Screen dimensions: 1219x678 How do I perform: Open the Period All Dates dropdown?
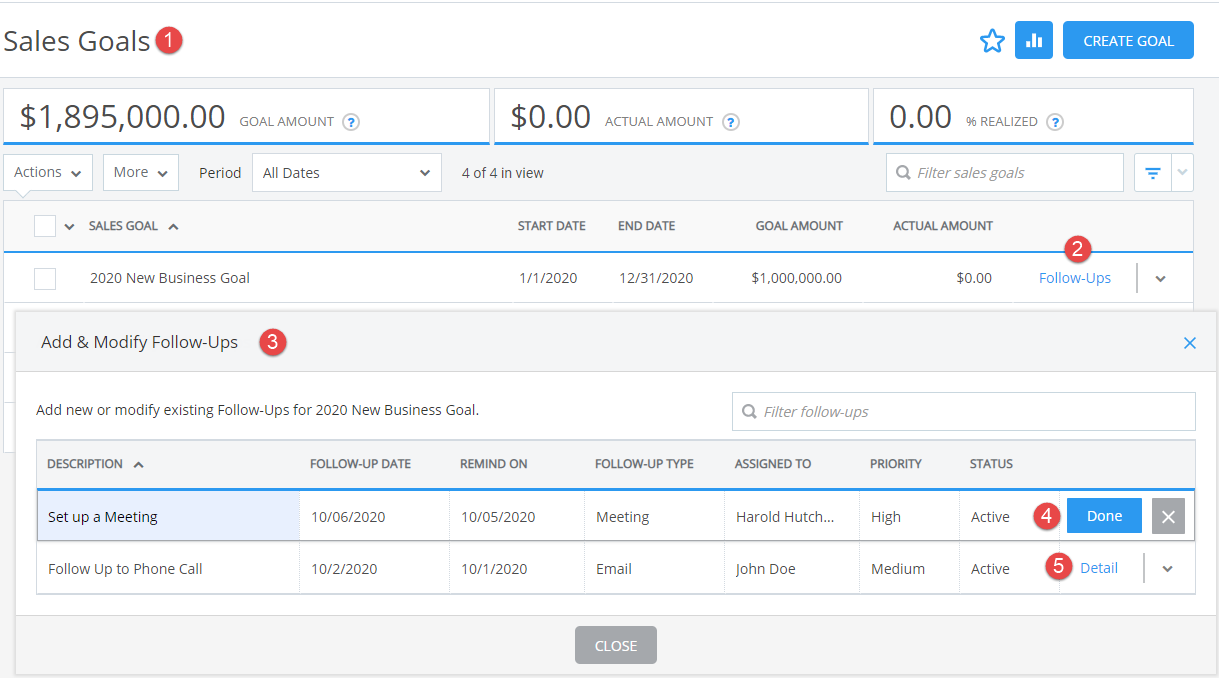(347, 172)
